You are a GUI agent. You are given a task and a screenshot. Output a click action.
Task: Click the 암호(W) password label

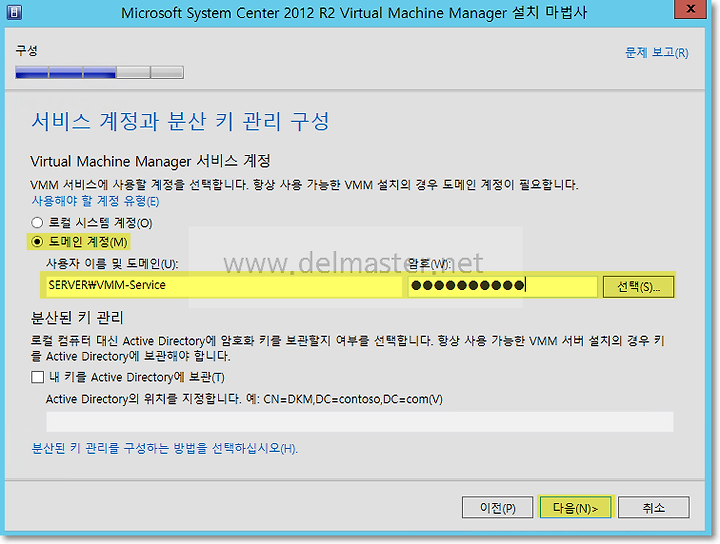(429, 264)
